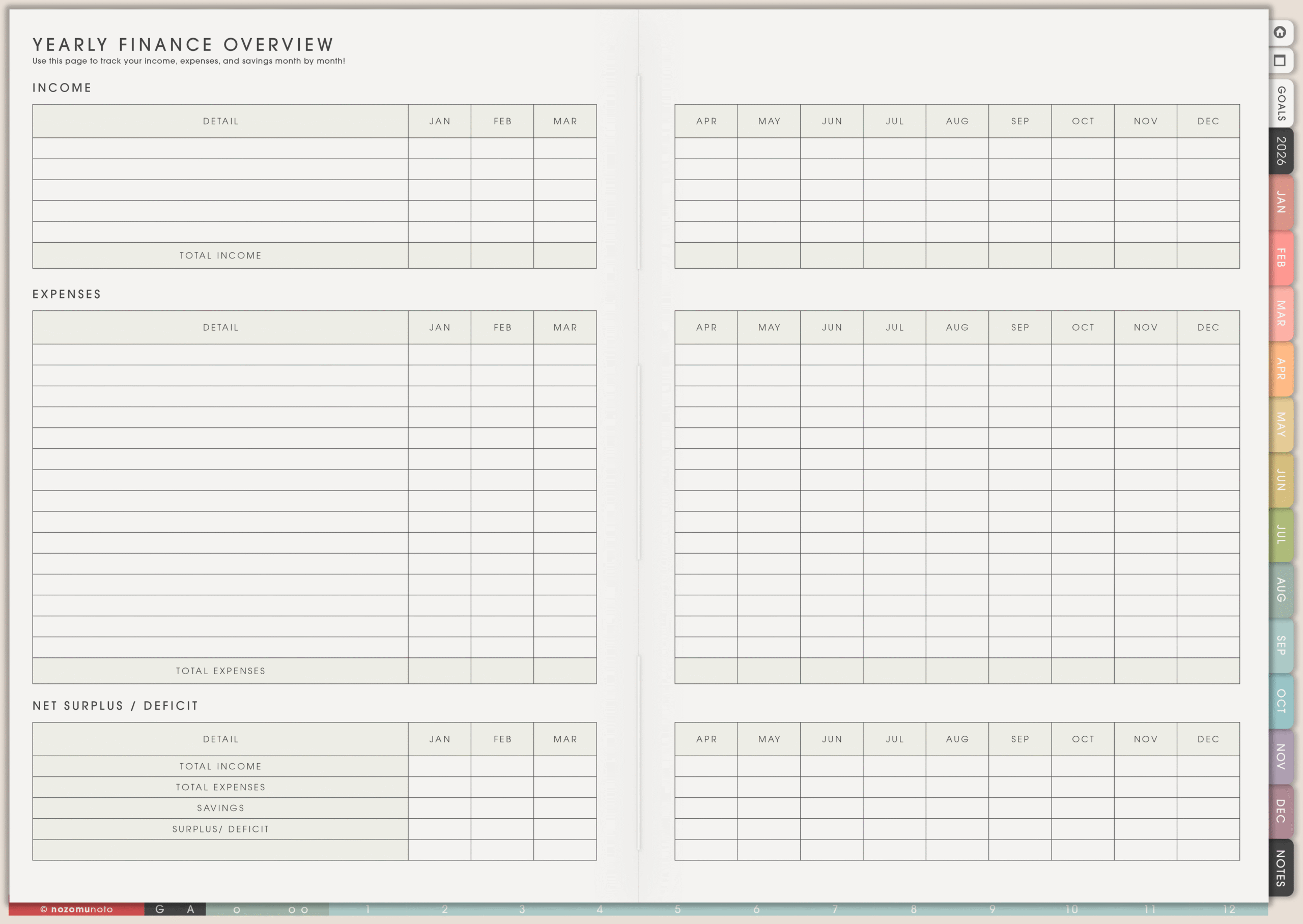Click single circle icon in bottom bar

coord(237,910)
